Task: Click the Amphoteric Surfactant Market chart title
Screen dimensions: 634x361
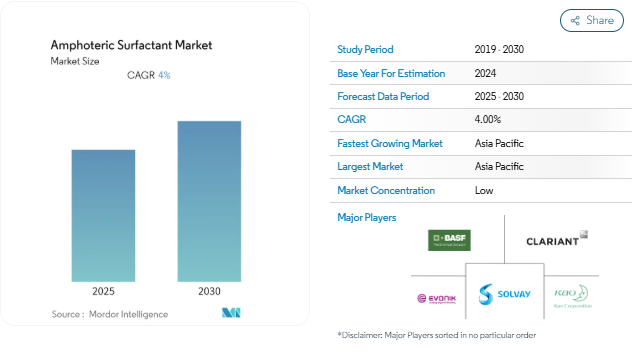Action: (131, 45)
